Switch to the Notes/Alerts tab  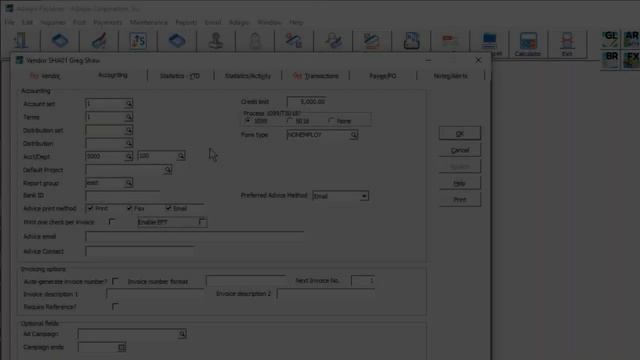click(x=451, y=76)
